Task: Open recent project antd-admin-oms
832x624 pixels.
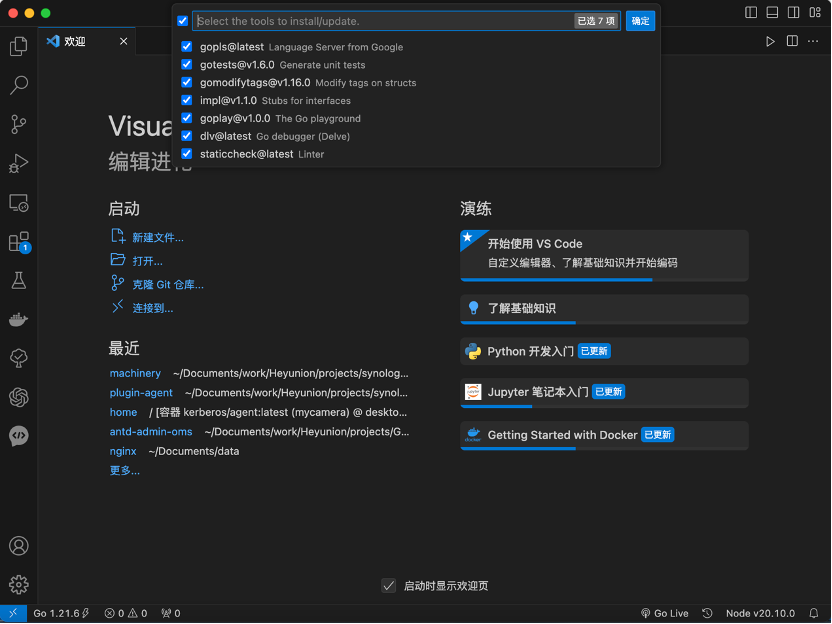Action: click(x=151, y=431)
